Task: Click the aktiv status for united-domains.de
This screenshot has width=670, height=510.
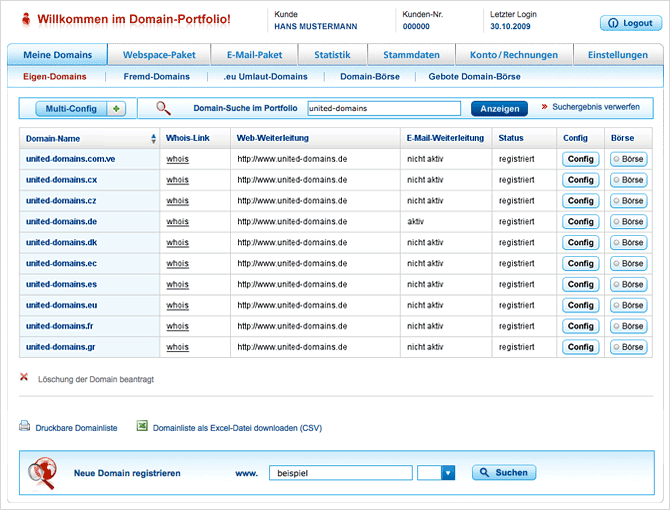Action: [x=415, y=222]
